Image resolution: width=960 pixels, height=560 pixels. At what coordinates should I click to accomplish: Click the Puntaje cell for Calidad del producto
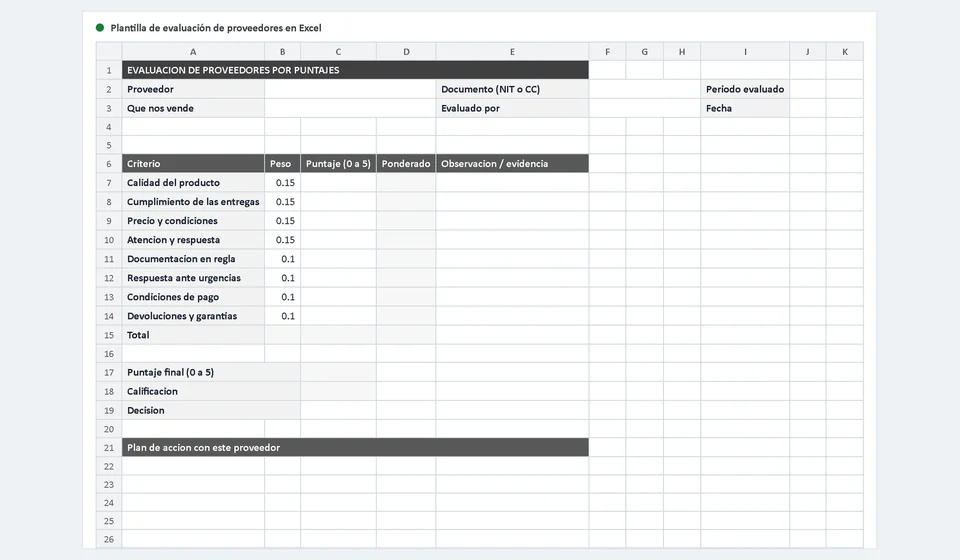tap(338, 182)
